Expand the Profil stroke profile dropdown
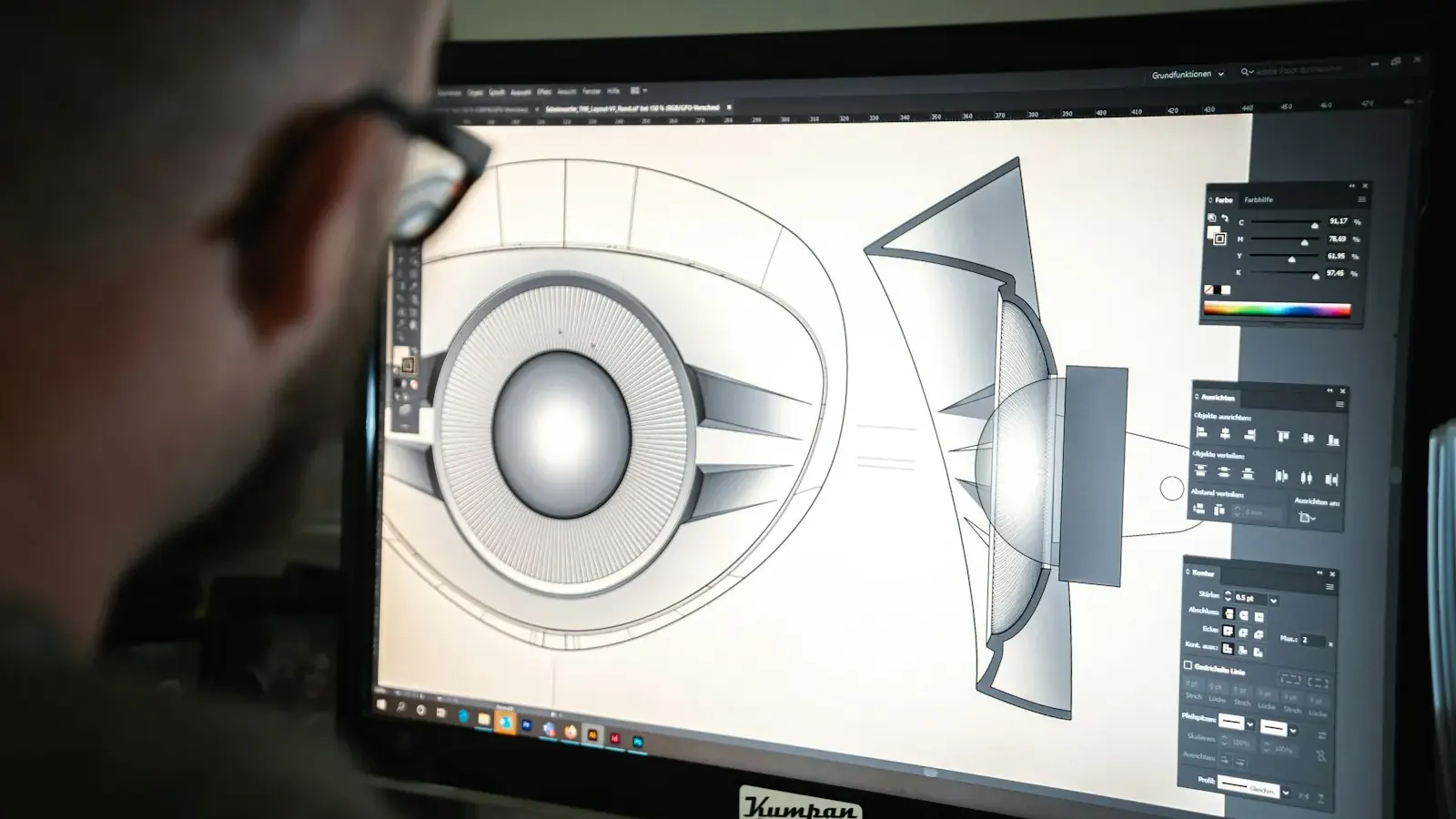1456x819 pixels. [1286, 792]
